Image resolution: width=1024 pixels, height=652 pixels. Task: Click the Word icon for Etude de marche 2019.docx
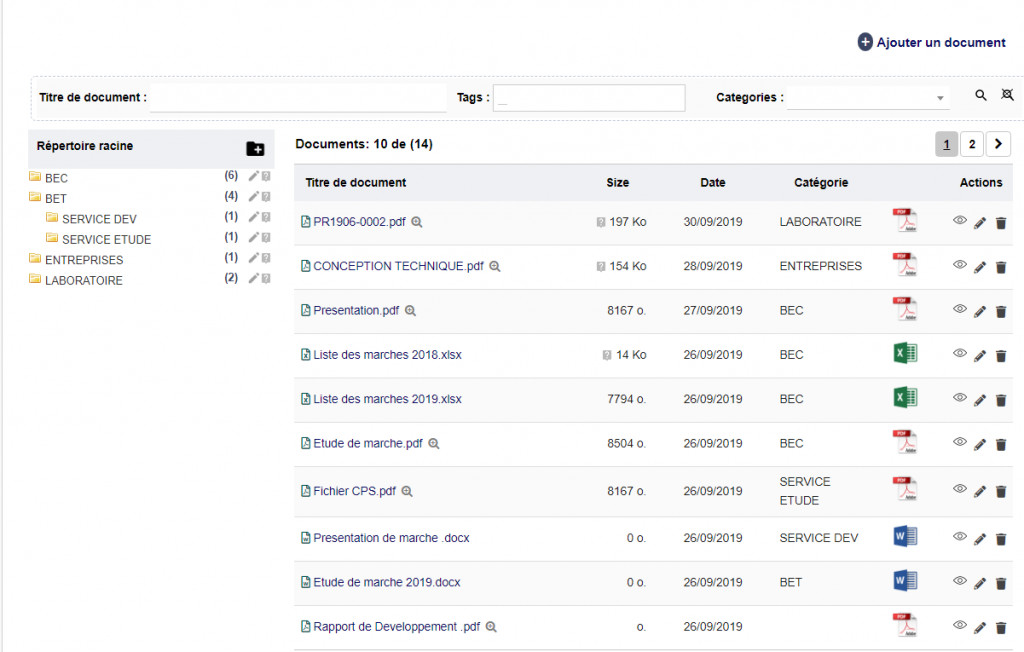[x=904, y=581]
